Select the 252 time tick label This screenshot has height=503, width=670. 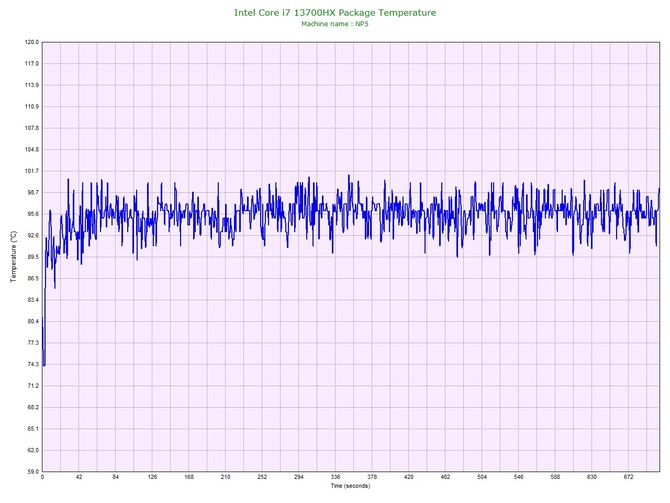[262, 477]
